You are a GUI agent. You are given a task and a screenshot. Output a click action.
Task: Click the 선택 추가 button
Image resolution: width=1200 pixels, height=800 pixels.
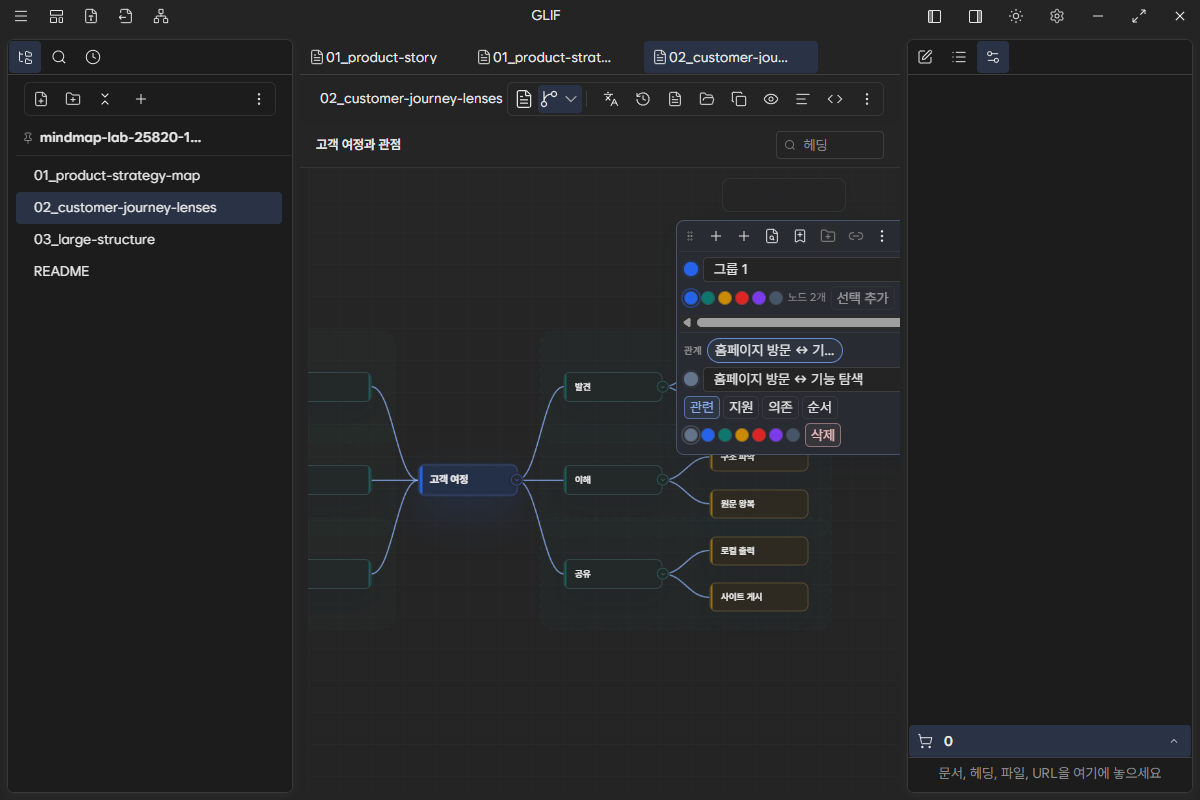click(862, 298)
